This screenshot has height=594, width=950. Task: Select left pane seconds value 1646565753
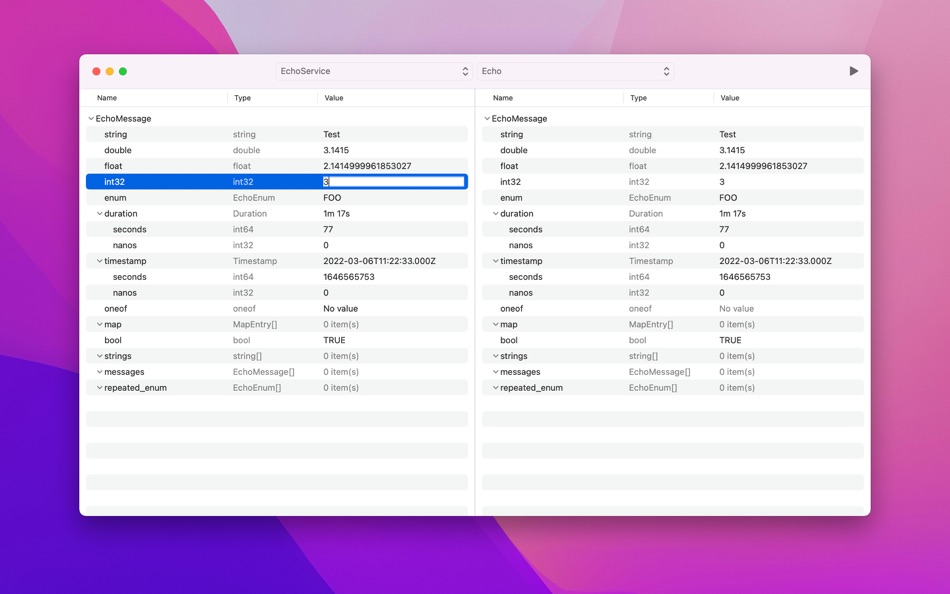pyautogui.click(x=348, y=276)
